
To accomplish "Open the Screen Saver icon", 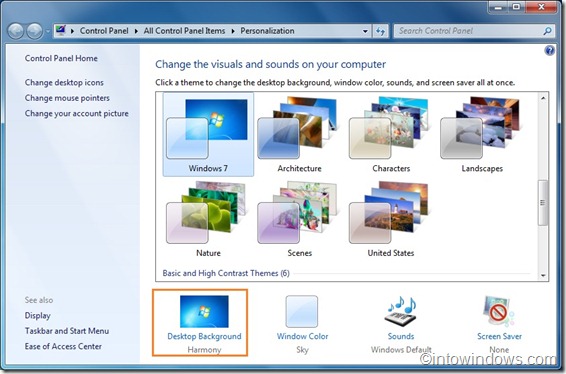I will click(x=499, y=311).
